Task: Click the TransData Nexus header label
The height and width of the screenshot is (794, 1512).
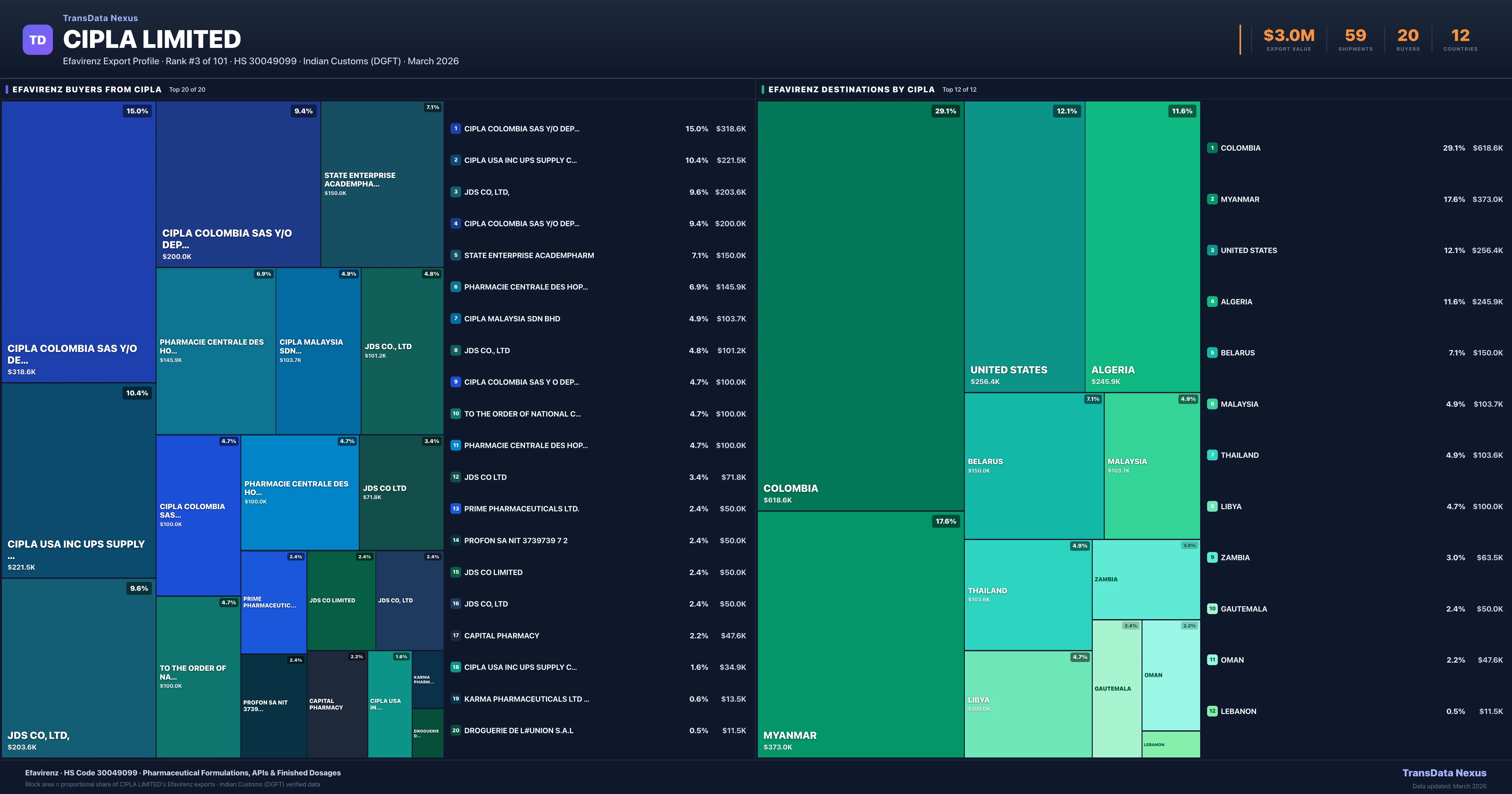Action: [100, 18]
